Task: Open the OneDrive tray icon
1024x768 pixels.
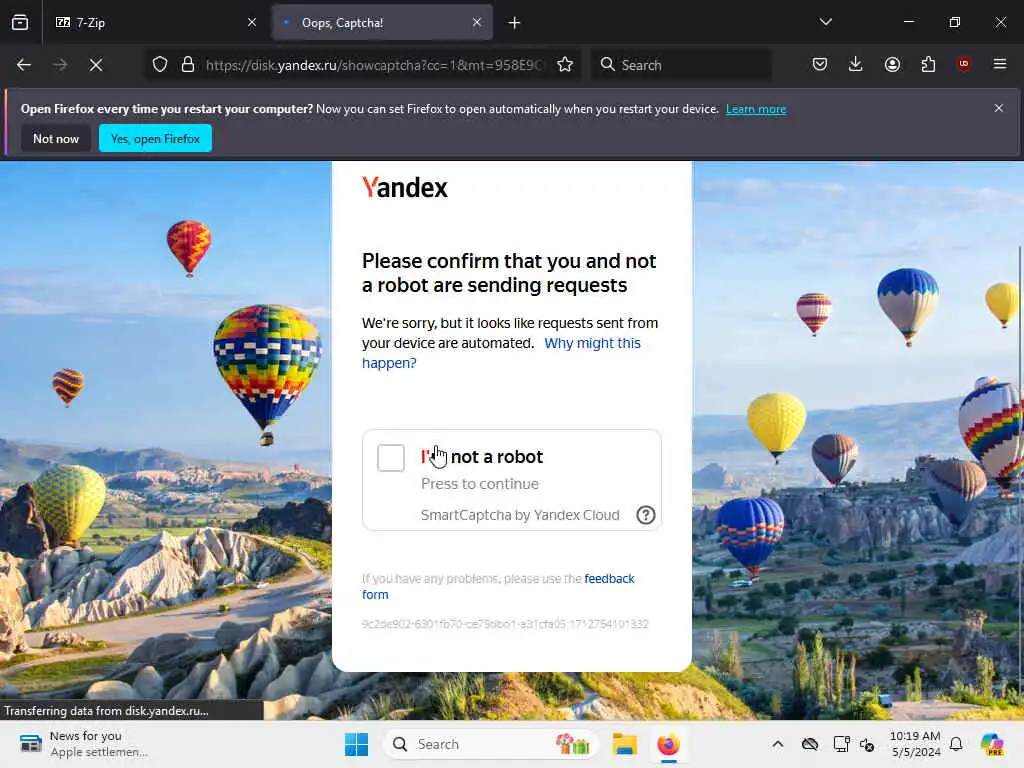Action: coord(810,744)
